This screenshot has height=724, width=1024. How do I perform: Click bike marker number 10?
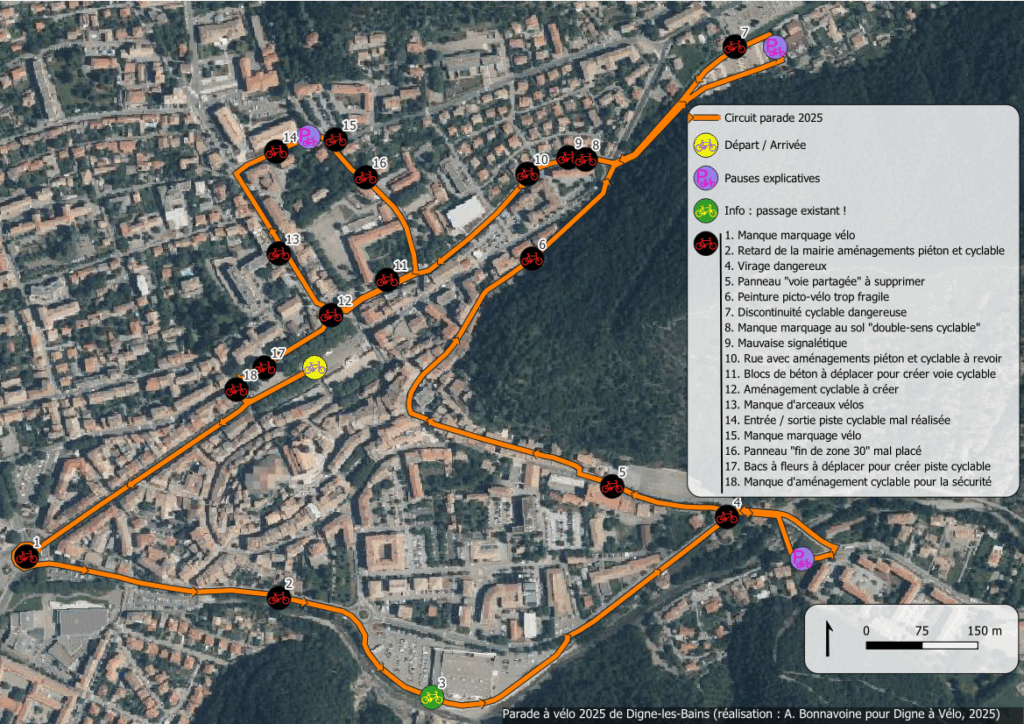coord(527,174)
